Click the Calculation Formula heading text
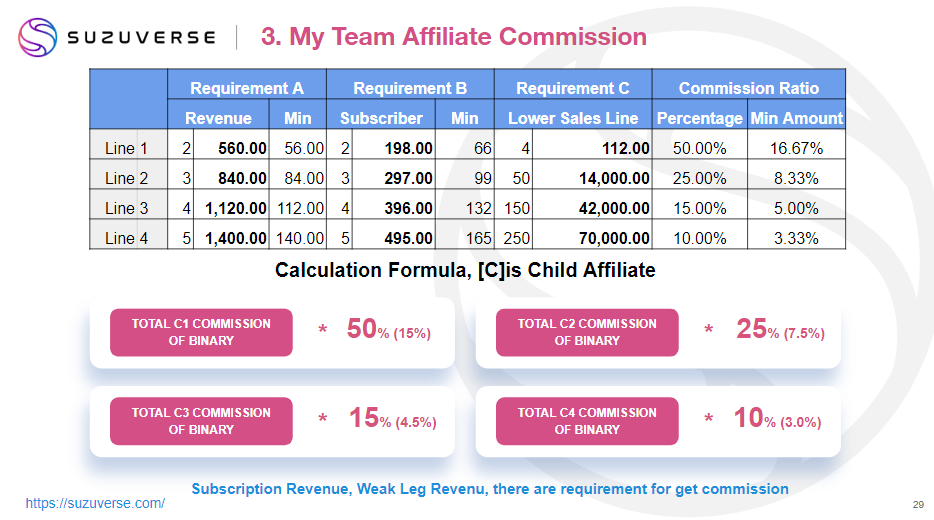The width and height of the screenshot is (934, 520). pos(465,270)
